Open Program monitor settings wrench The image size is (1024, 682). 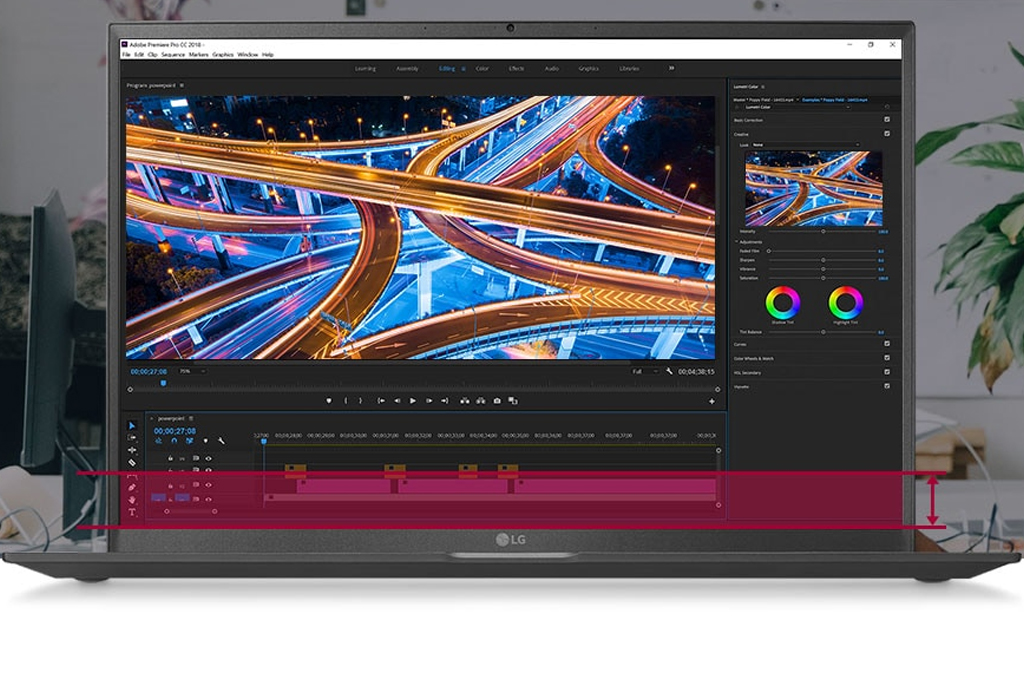pos(669,371)
